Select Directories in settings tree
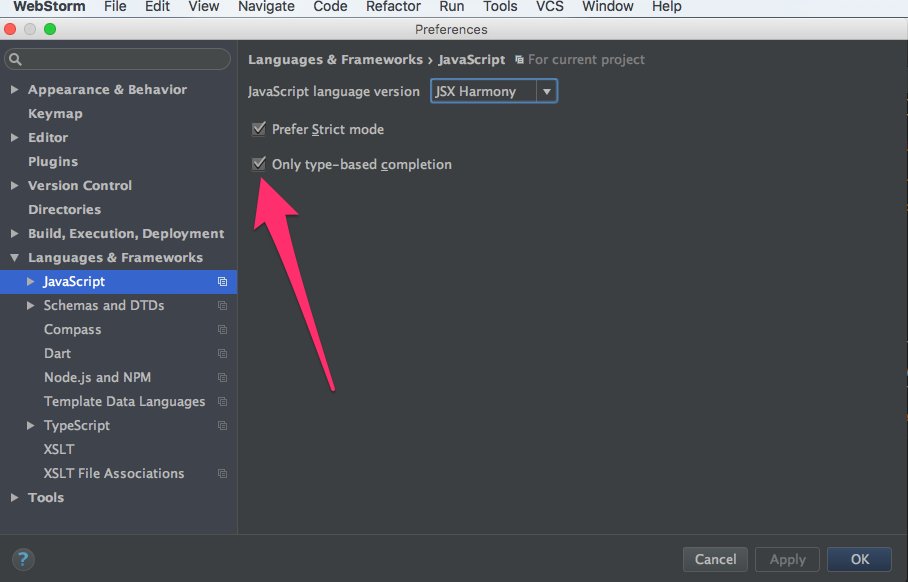The width and height of the screenshot is (908, 582). point(64,210)
